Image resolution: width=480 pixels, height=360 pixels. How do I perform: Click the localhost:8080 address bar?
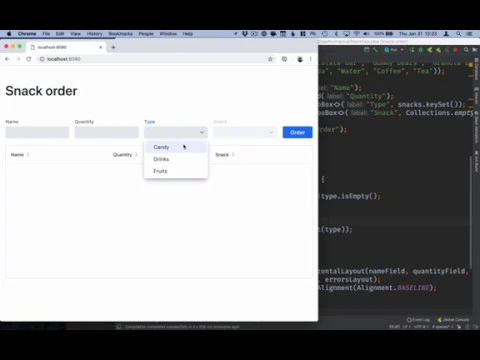[153, 59]
